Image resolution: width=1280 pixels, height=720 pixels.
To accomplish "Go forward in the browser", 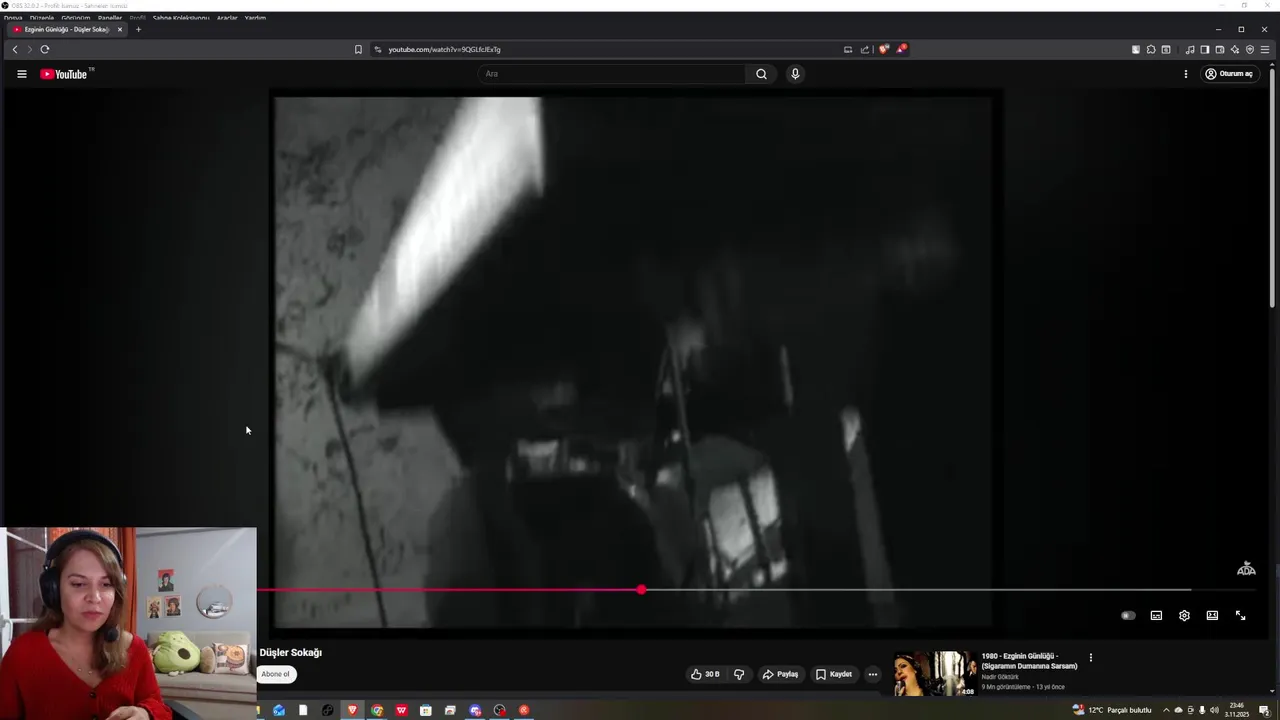I will point(29,49).
